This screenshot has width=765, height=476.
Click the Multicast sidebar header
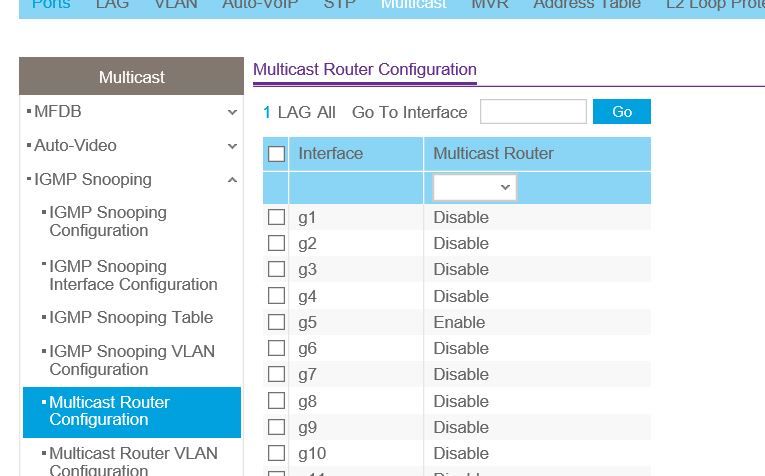(x=131, y=77)
